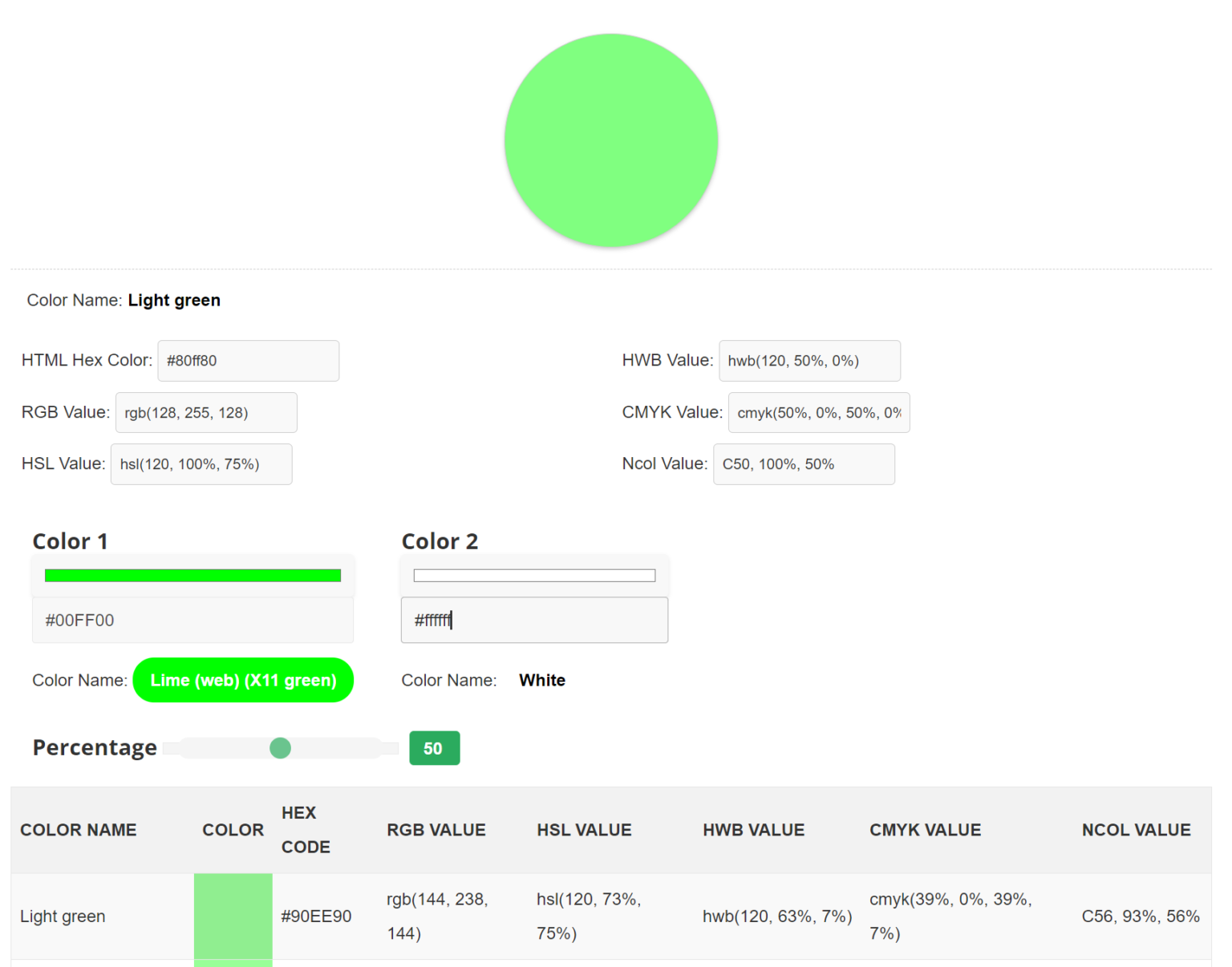Click the Percentage slider handle
The width and height of the screenshot is (1232, 967).
click(x=280, y=748)
